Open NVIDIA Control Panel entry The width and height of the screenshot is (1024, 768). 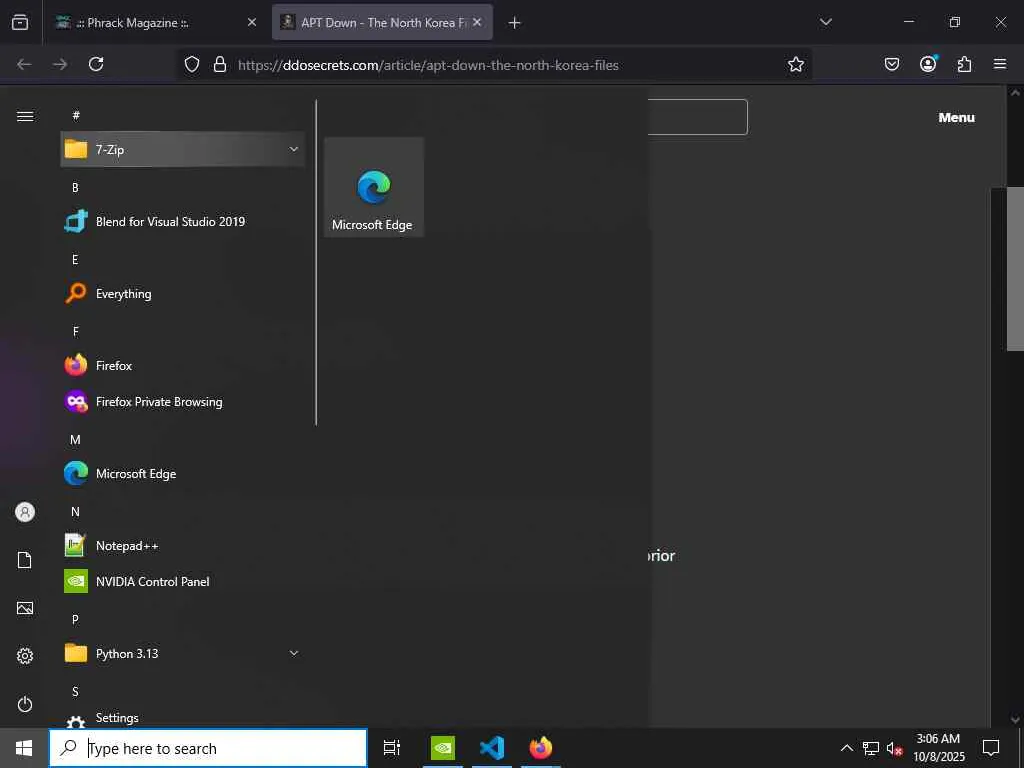182,581
